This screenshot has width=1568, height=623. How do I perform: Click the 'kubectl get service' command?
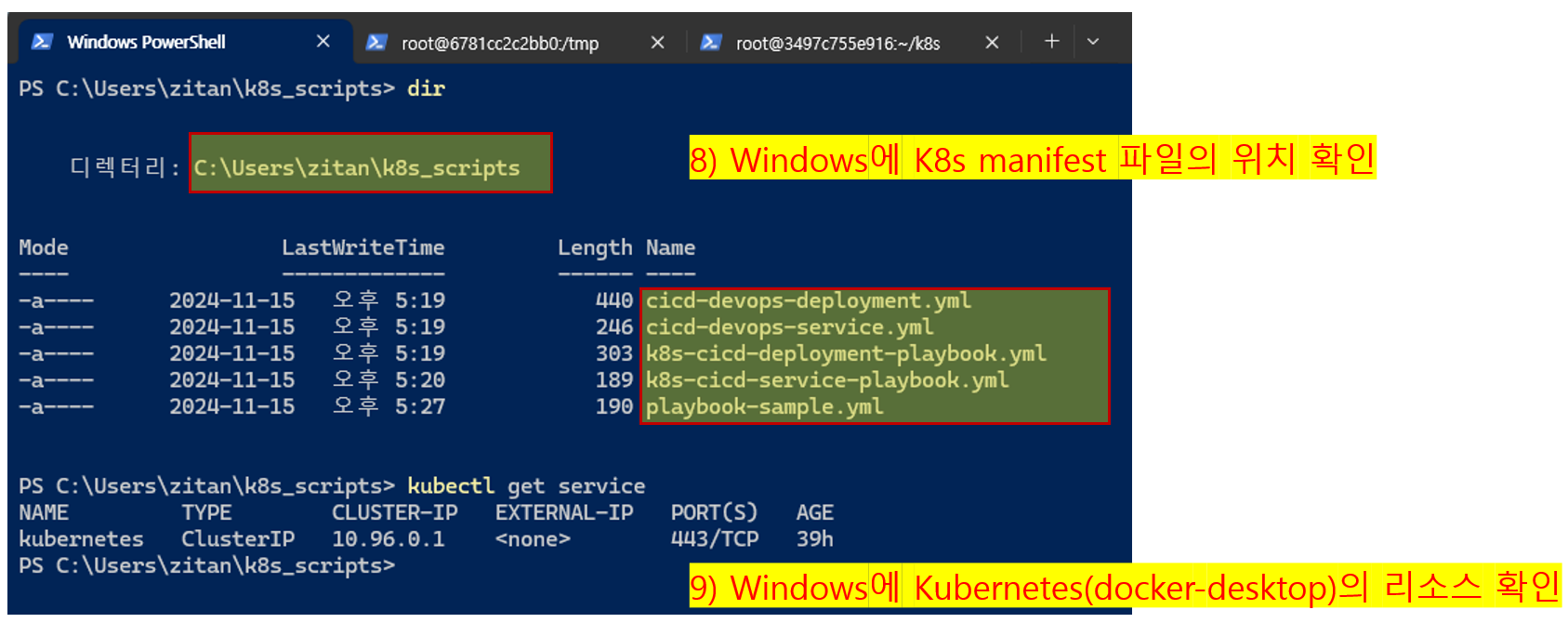pyautogui.click(x=526, y=486)
